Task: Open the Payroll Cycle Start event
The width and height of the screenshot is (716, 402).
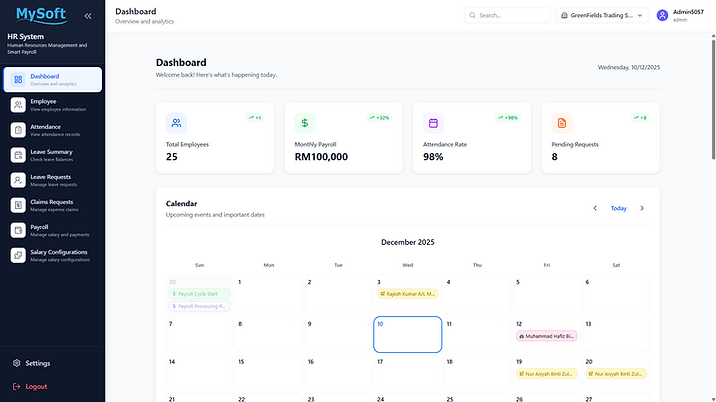Action: click(x=200, y=294)
